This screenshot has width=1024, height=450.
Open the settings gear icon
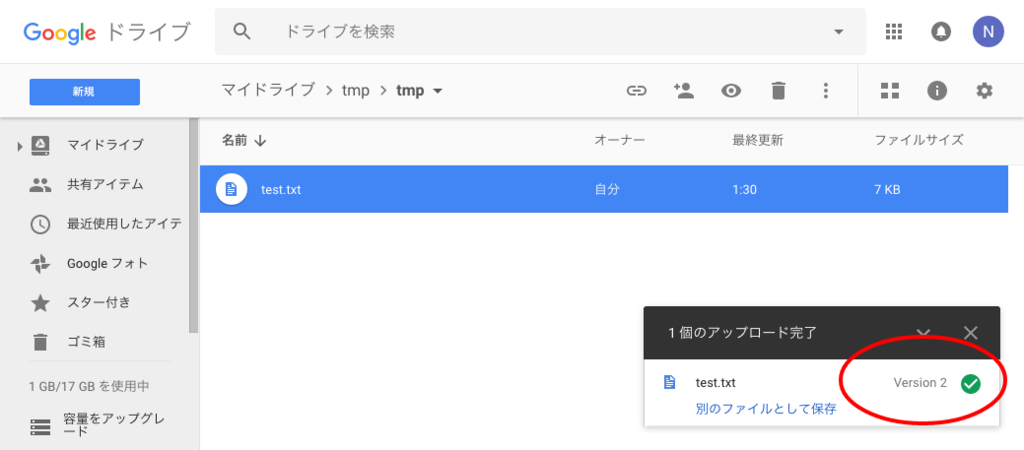point(984,91)
